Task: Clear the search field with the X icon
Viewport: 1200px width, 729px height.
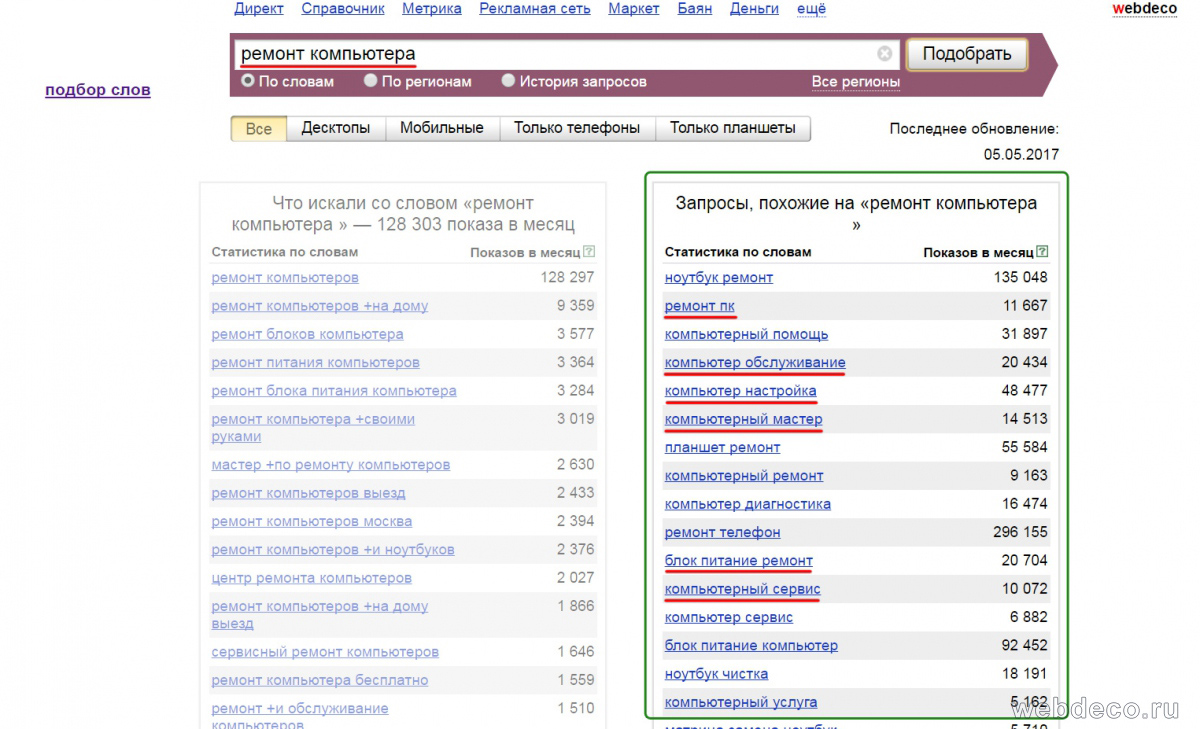Action: pyautogui.click(x=885, y=54)
